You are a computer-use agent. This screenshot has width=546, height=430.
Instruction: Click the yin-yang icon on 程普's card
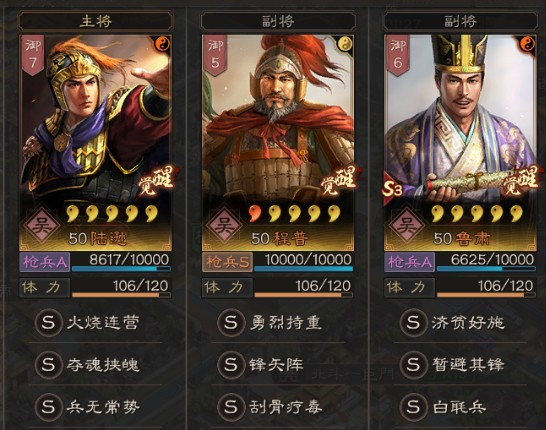coord(345,44)
